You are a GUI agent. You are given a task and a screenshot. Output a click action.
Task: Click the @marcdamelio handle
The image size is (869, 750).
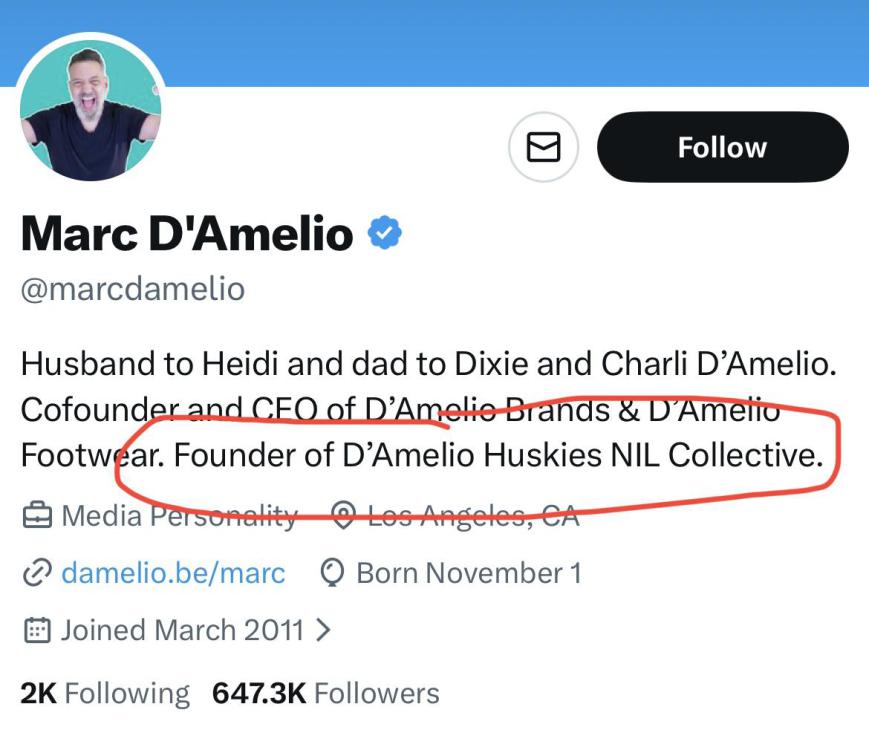pos(133,289)
